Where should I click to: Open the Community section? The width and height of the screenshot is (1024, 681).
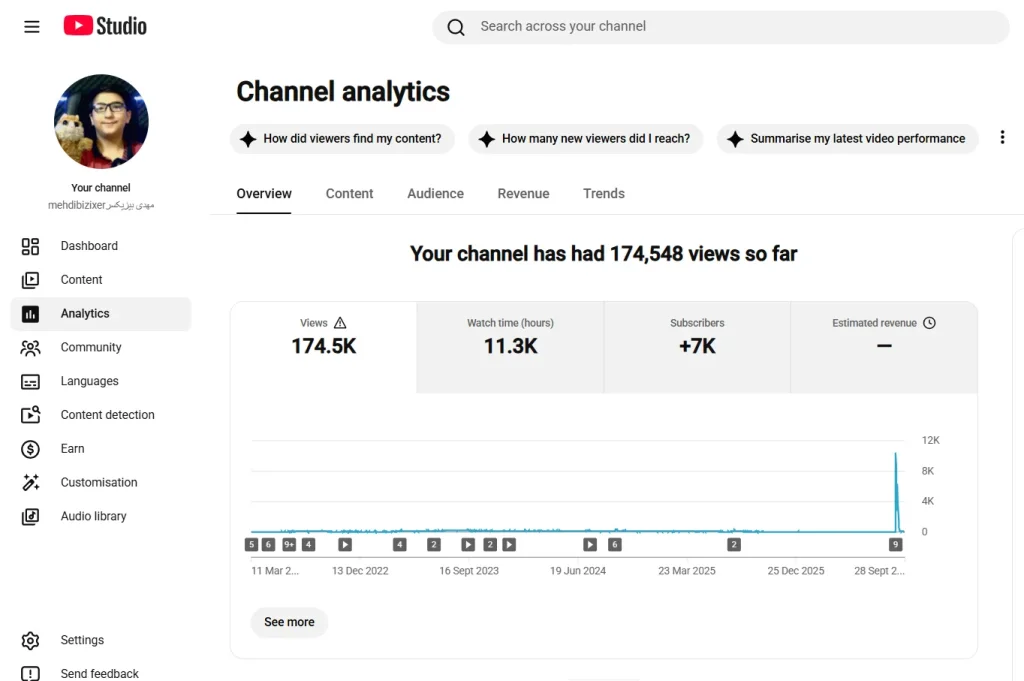tap(101, 347)
